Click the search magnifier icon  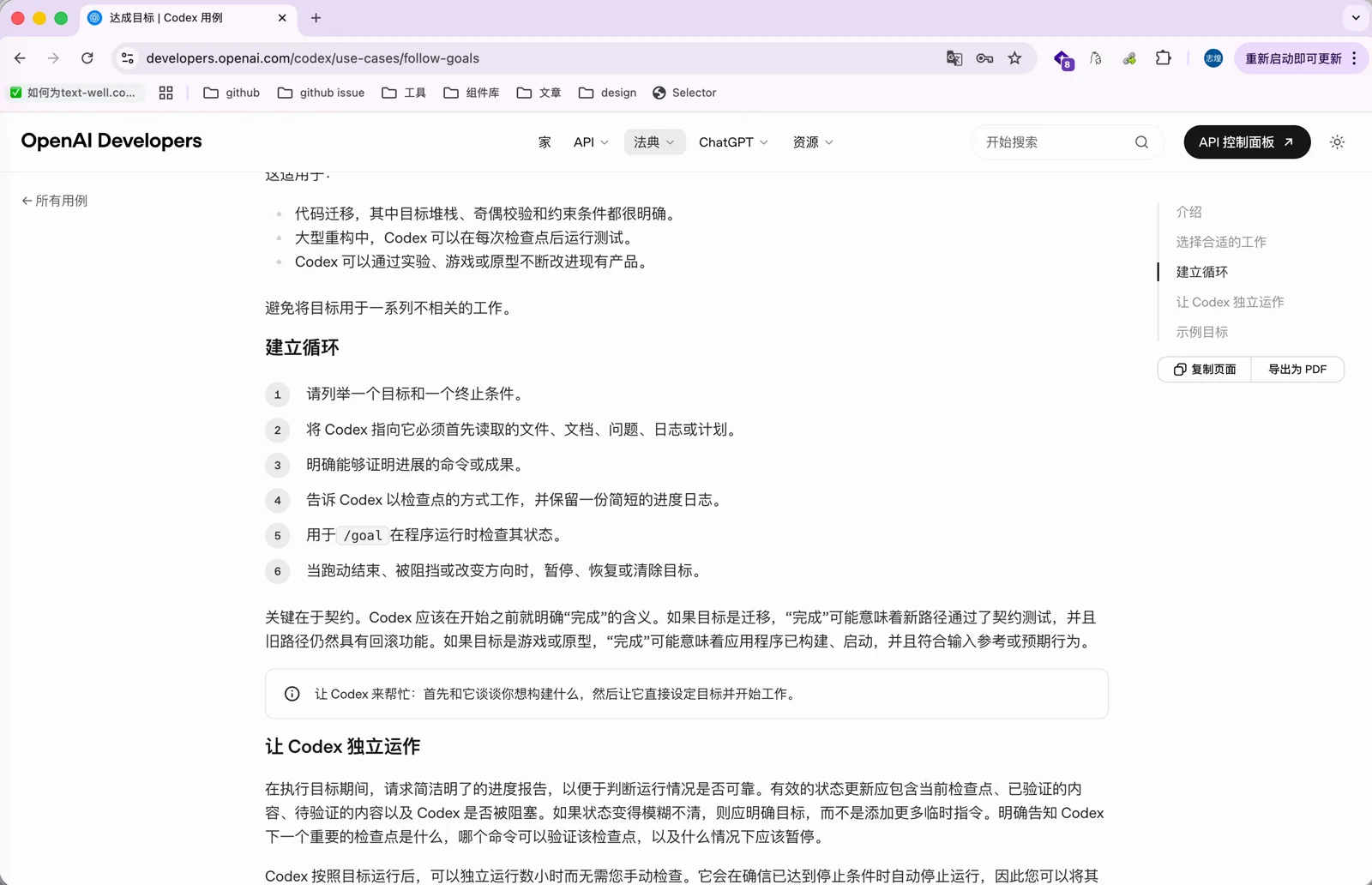coord(1141,142)
